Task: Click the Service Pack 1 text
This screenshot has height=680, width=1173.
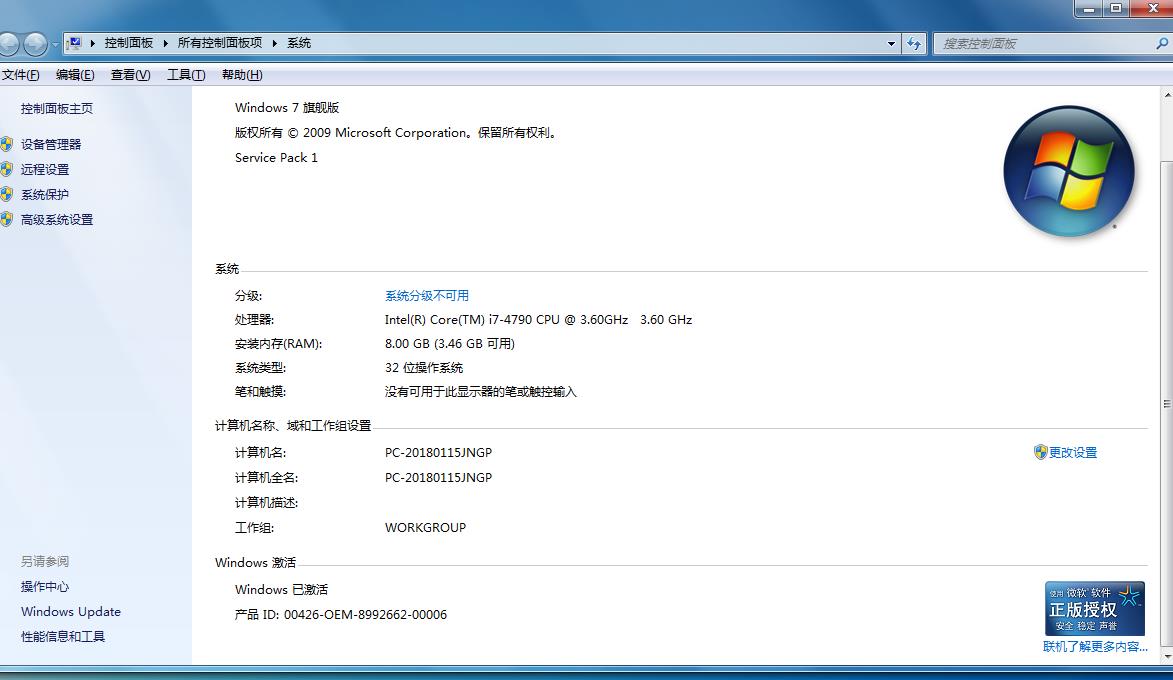Action: (x=276, y=157)
